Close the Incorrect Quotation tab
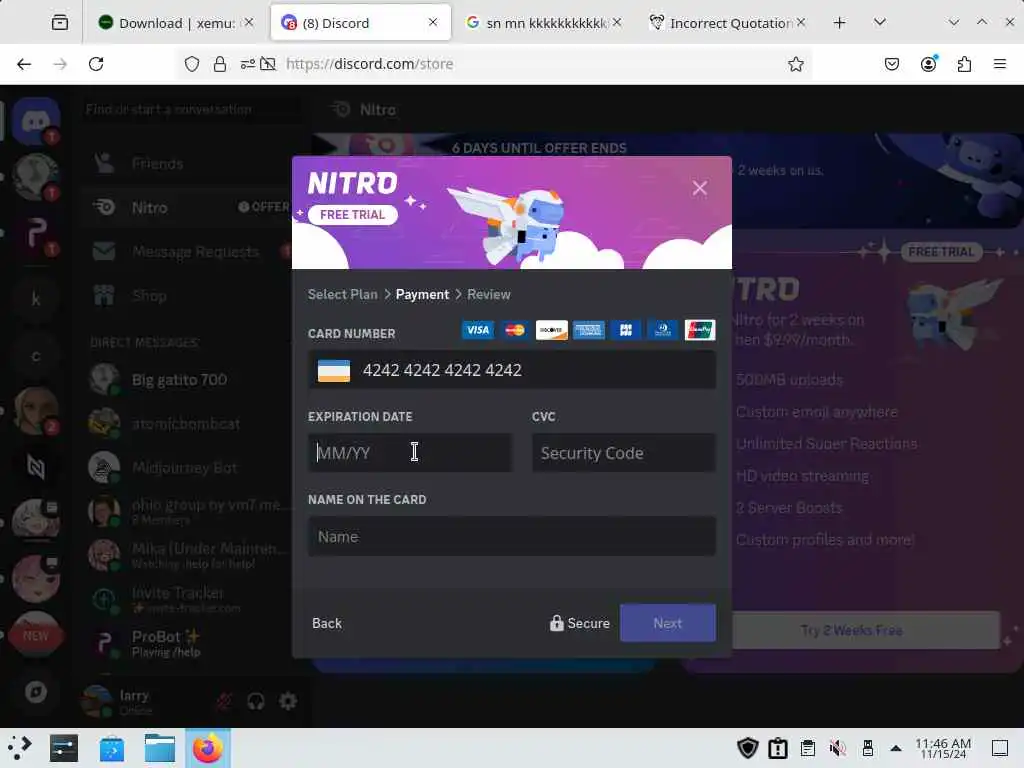This screenshot has width=1024, height=768. [x=801, y=22]
